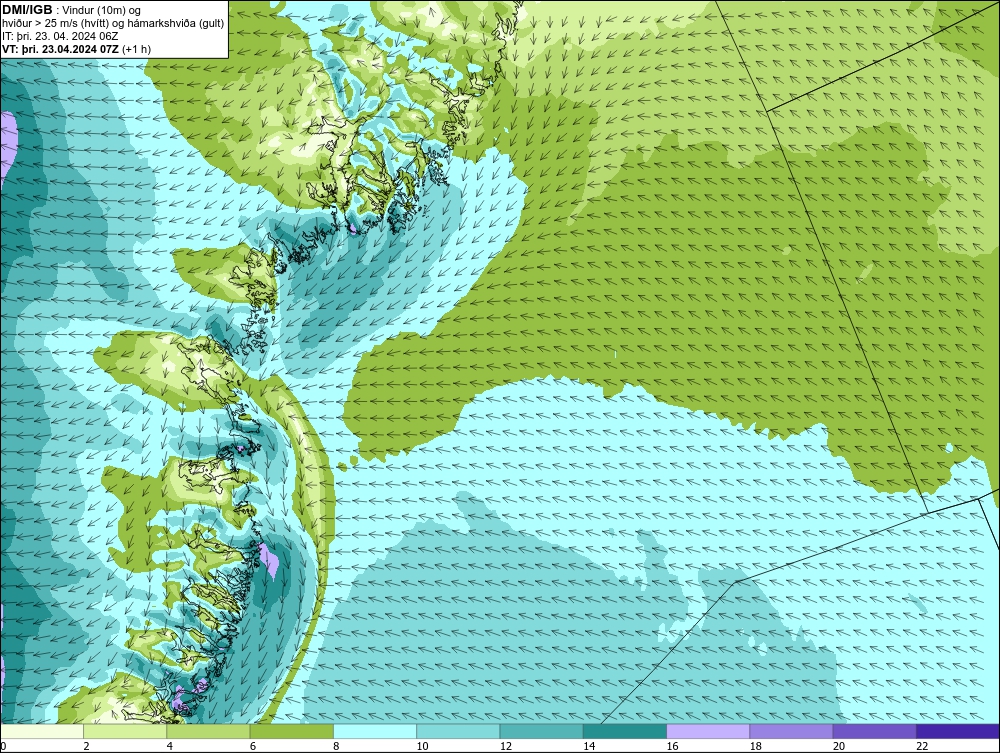Click the 12–14 m/s teal legend swatch
The height and width of the screenshot is (753, 1000).
pos(541,731)
